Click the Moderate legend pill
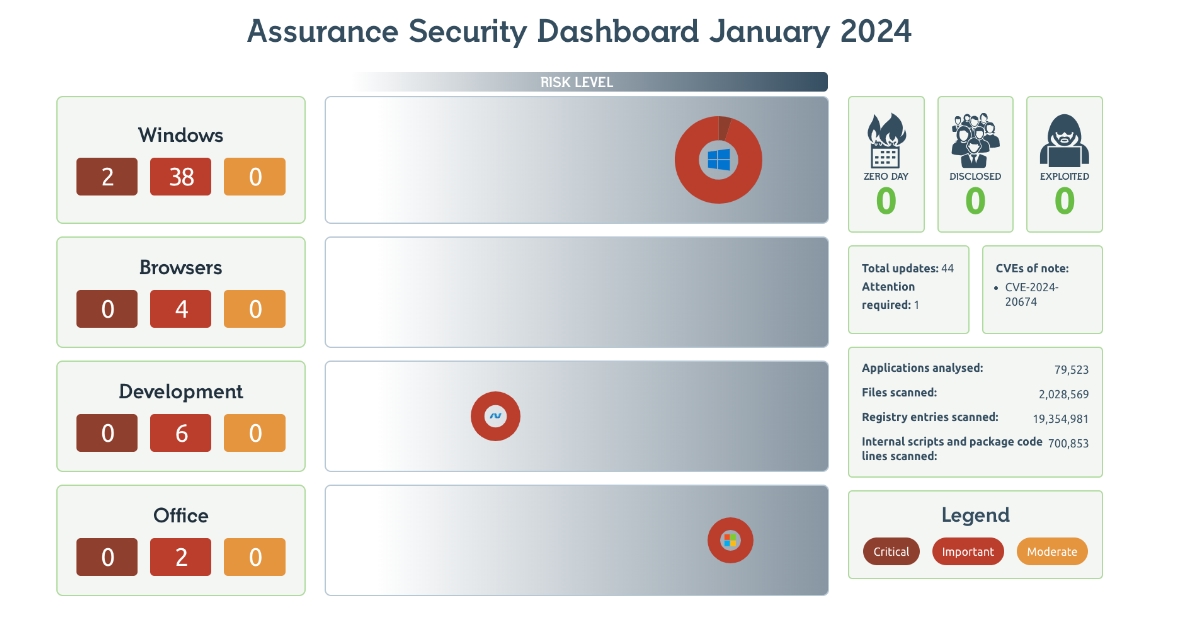Viewport: 1200px width, 627px height. (x=1052, y=552)
